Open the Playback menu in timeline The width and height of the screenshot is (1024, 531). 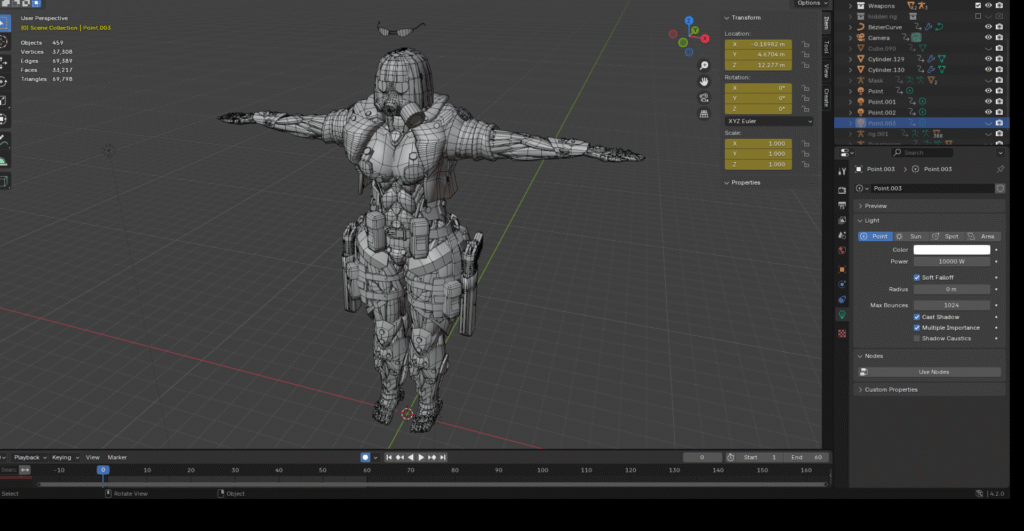pos(28,457)
